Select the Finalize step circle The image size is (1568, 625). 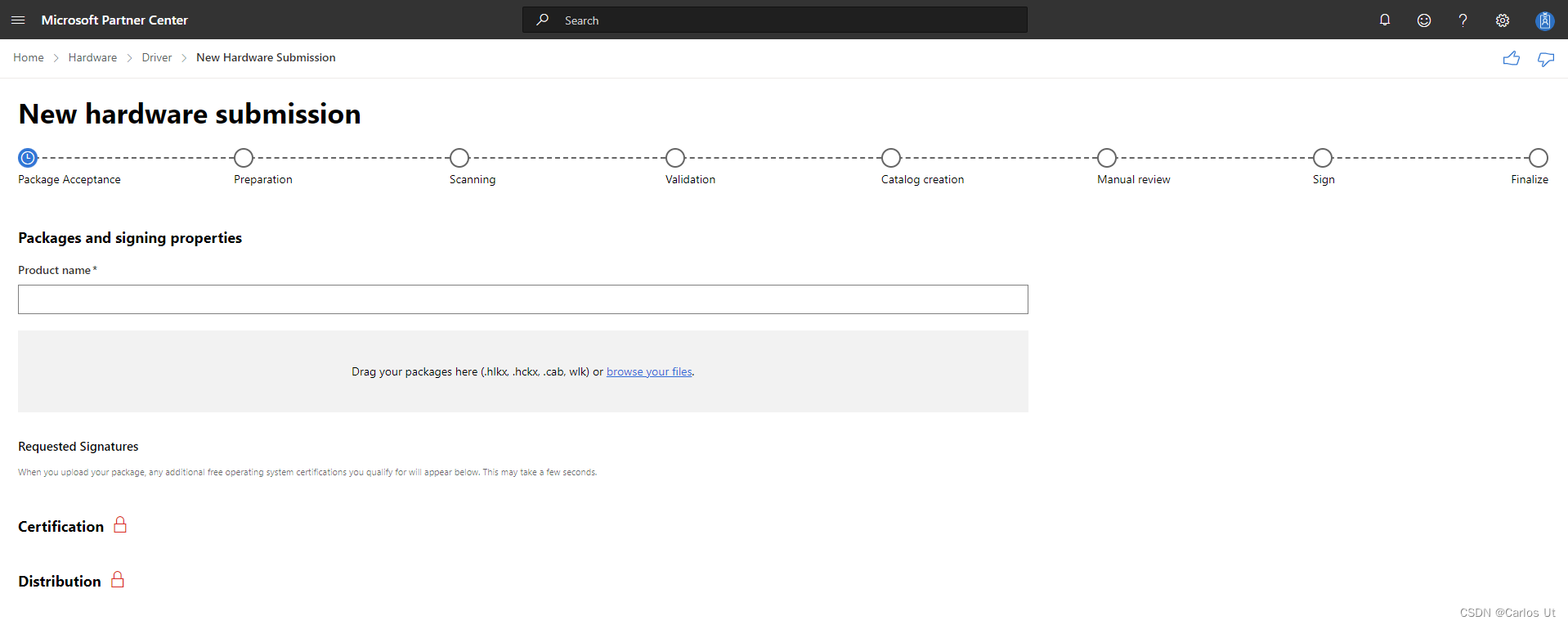point(1539,157)
